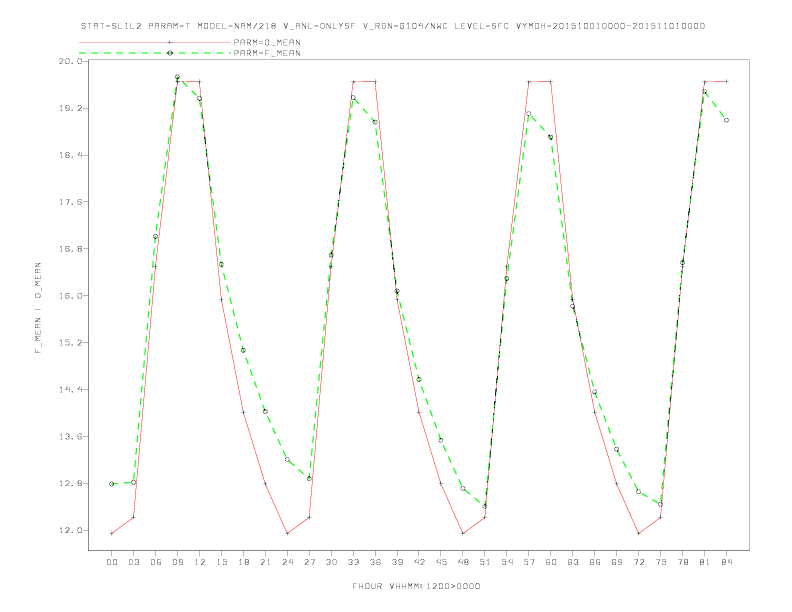The height and width of the screenshot is (612, 792).
Task: Click the x-axis title FHOUR VHHMM
Action: (416, 586)
